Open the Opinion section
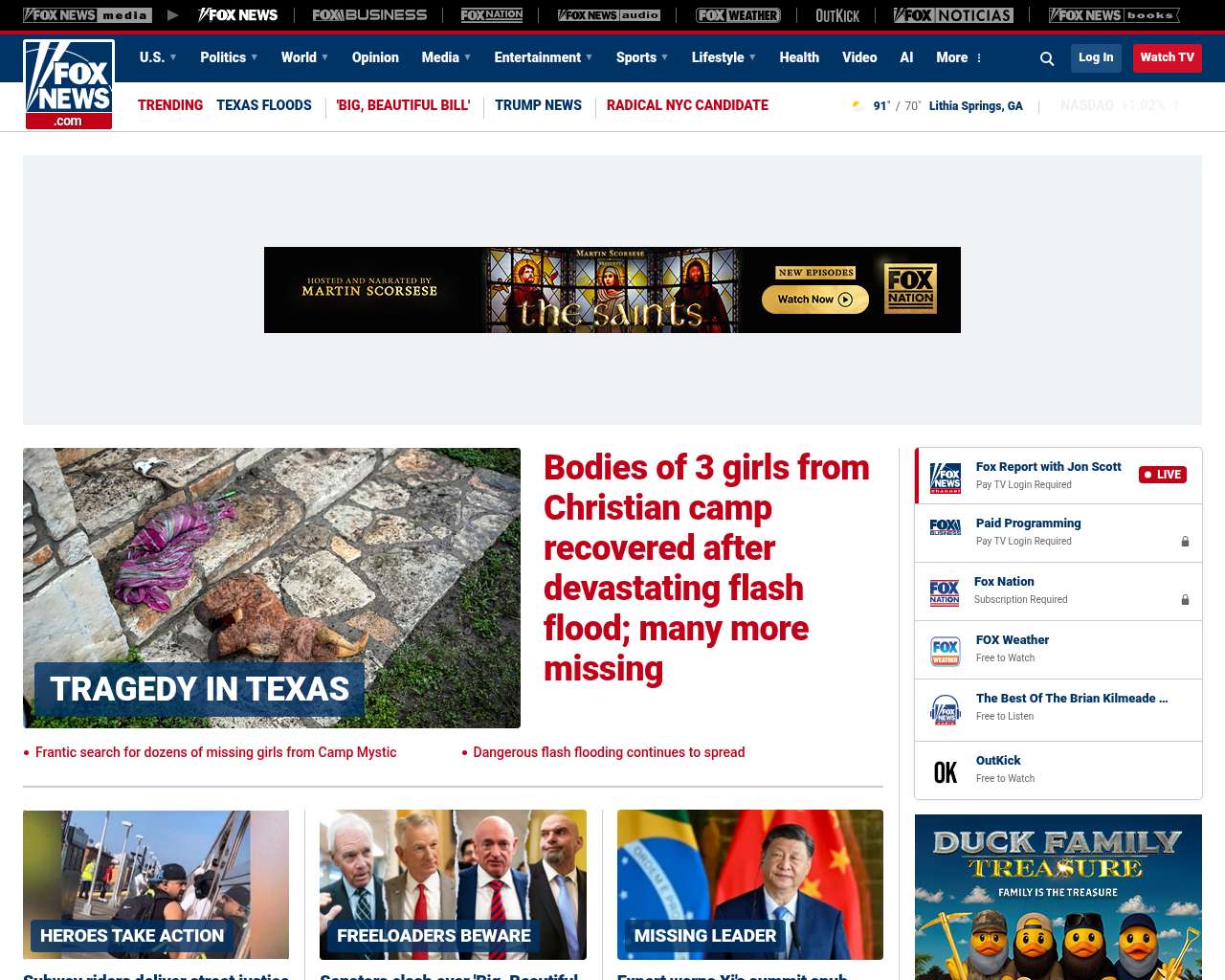 (x=375, y=57)
